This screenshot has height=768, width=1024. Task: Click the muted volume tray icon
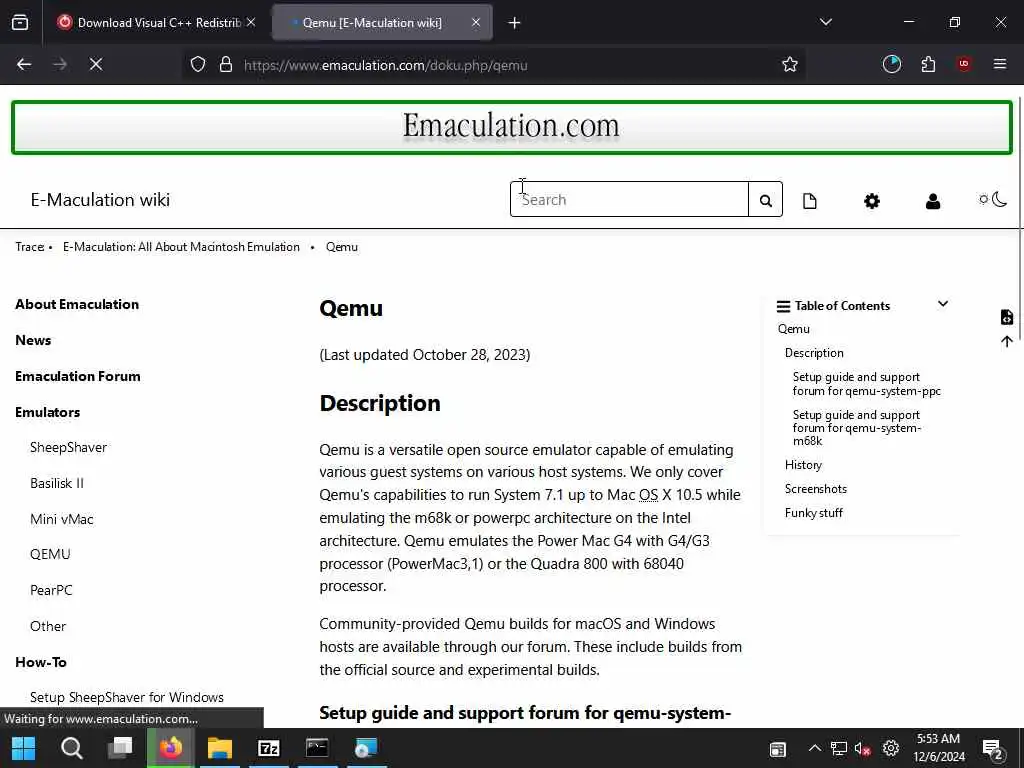(x=862, y=748)
